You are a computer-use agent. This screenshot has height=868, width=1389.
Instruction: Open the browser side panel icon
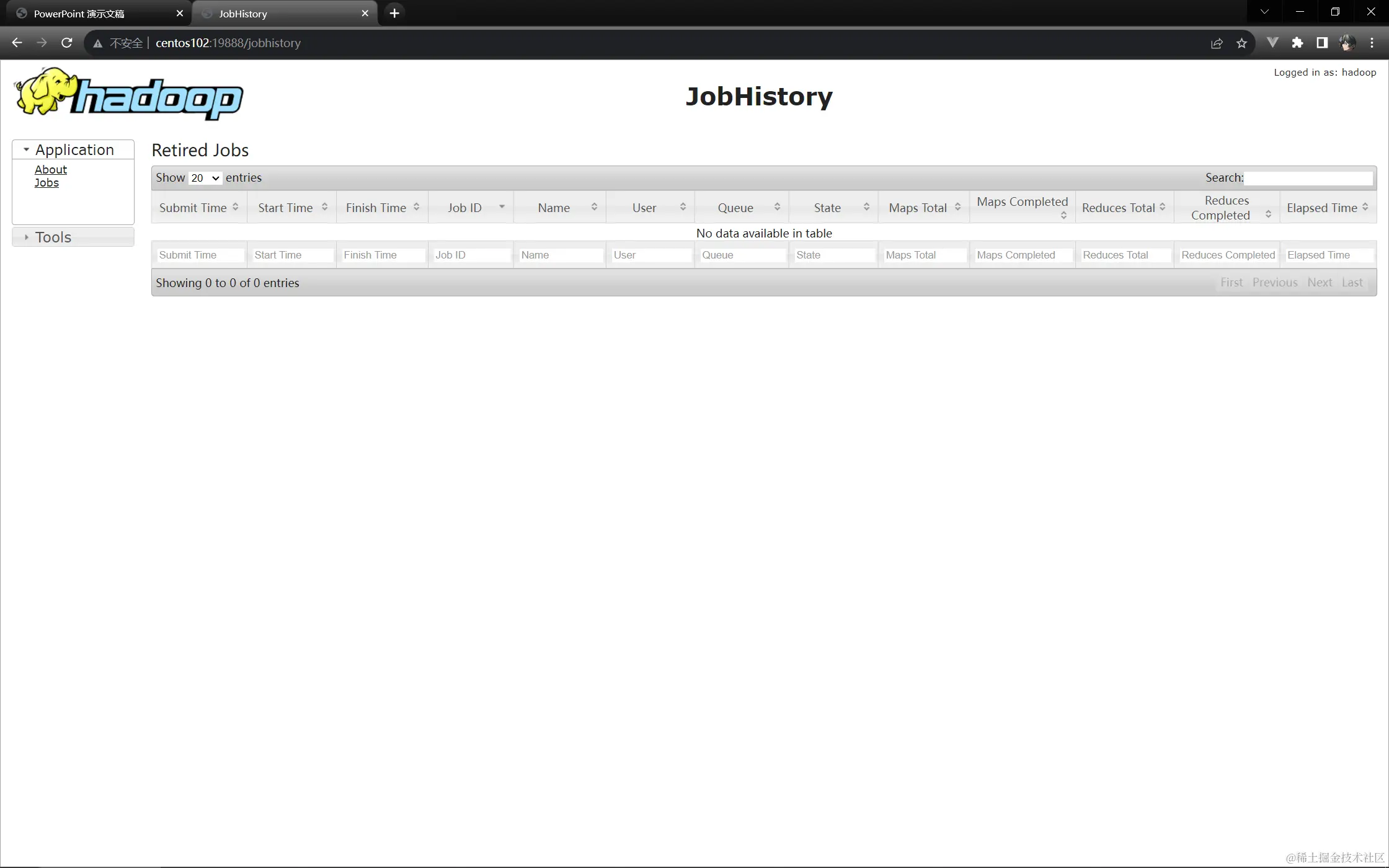point(1322,43)
